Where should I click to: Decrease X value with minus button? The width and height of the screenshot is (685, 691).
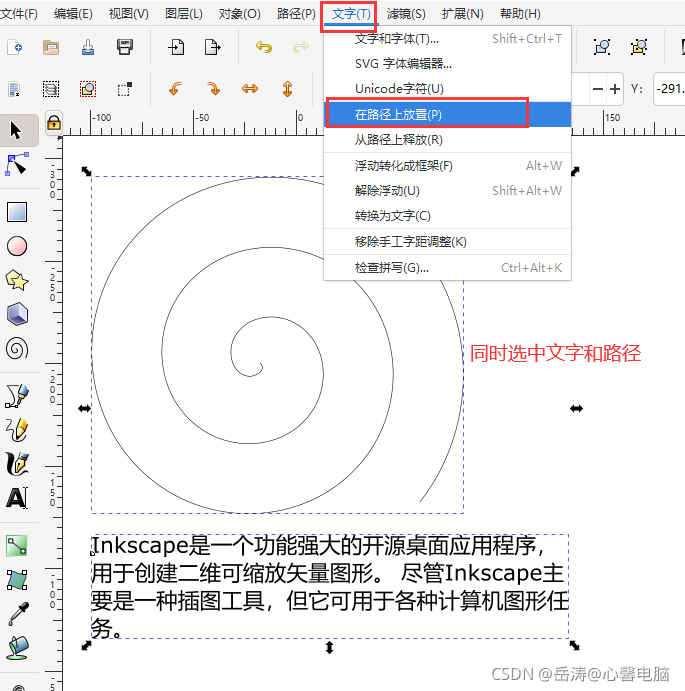pos(598,89)
